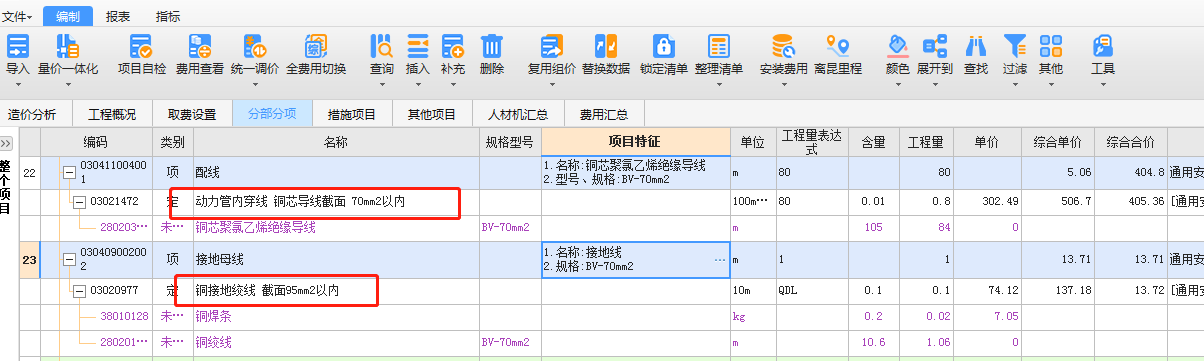The height and width of the screenshot is (361, 1204).
Task: Click 高昆里程 location icon
Action: (837, 55)
